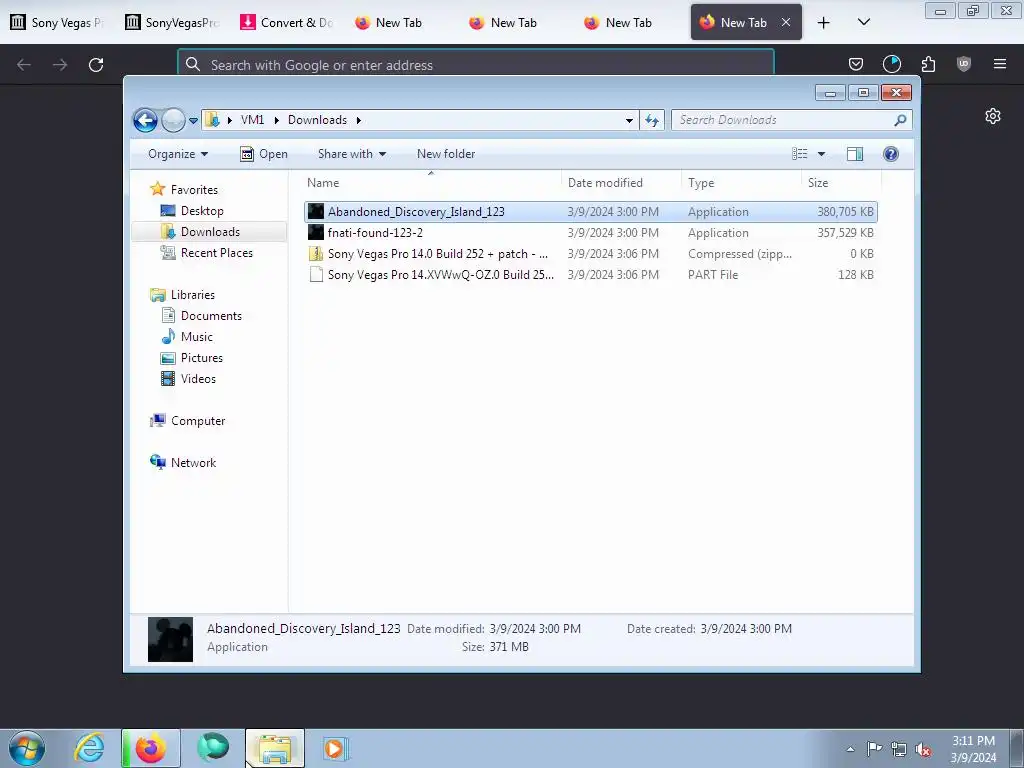Image resolution: width=1024 pixels, height=768 pixels.
Task: Click the Downloads breadcrumb in address bar
Action: coord(317,120)
